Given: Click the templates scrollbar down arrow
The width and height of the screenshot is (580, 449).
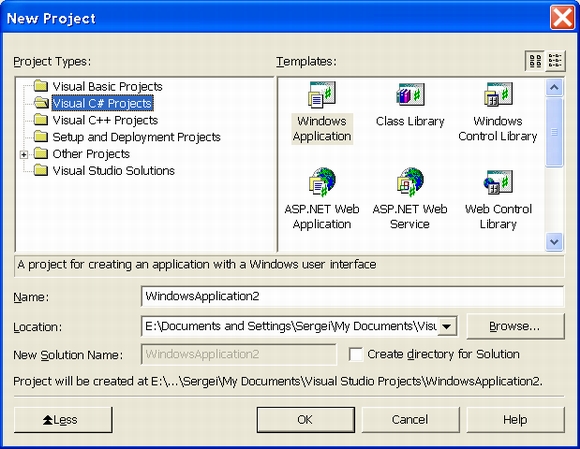Looking at the screenshot, I should [x=554, y=242].
